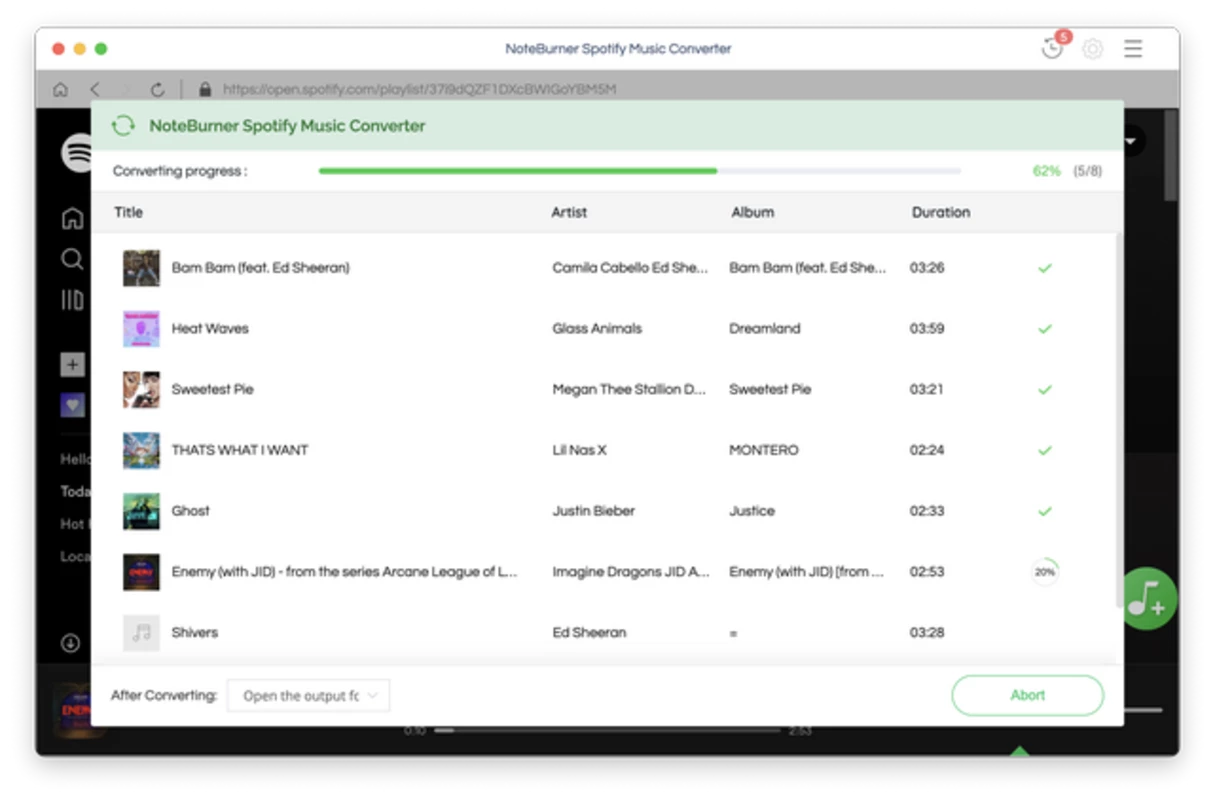Click the Spotify playlist URL field
This screenshot has width=1215, height=800.
coord(419,89)
